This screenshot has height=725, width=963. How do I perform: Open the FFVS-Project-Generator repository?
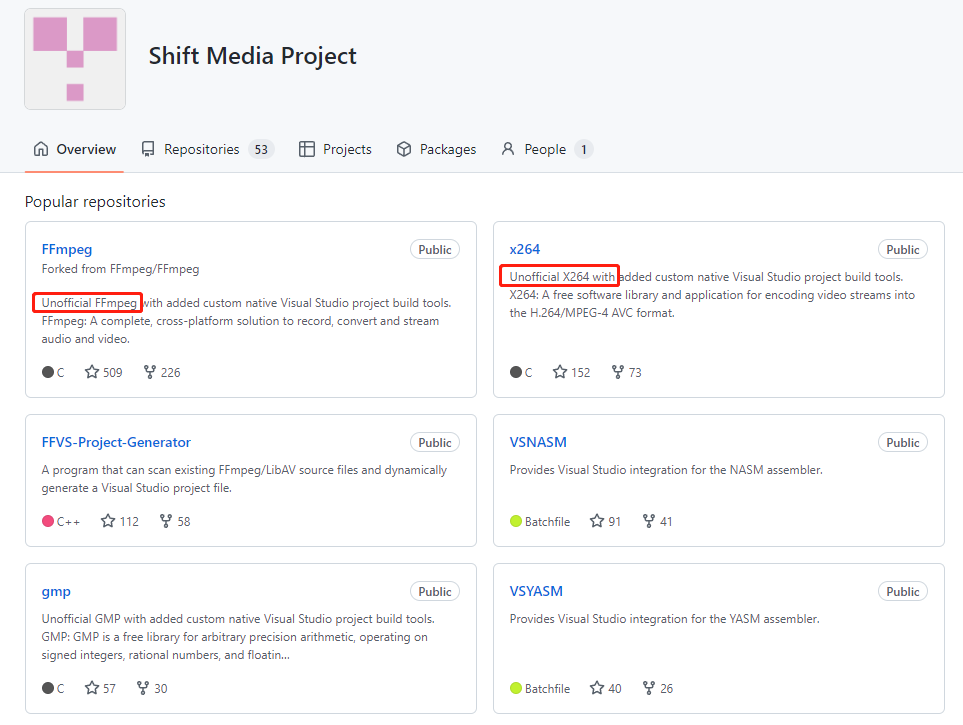pos(116,442)
